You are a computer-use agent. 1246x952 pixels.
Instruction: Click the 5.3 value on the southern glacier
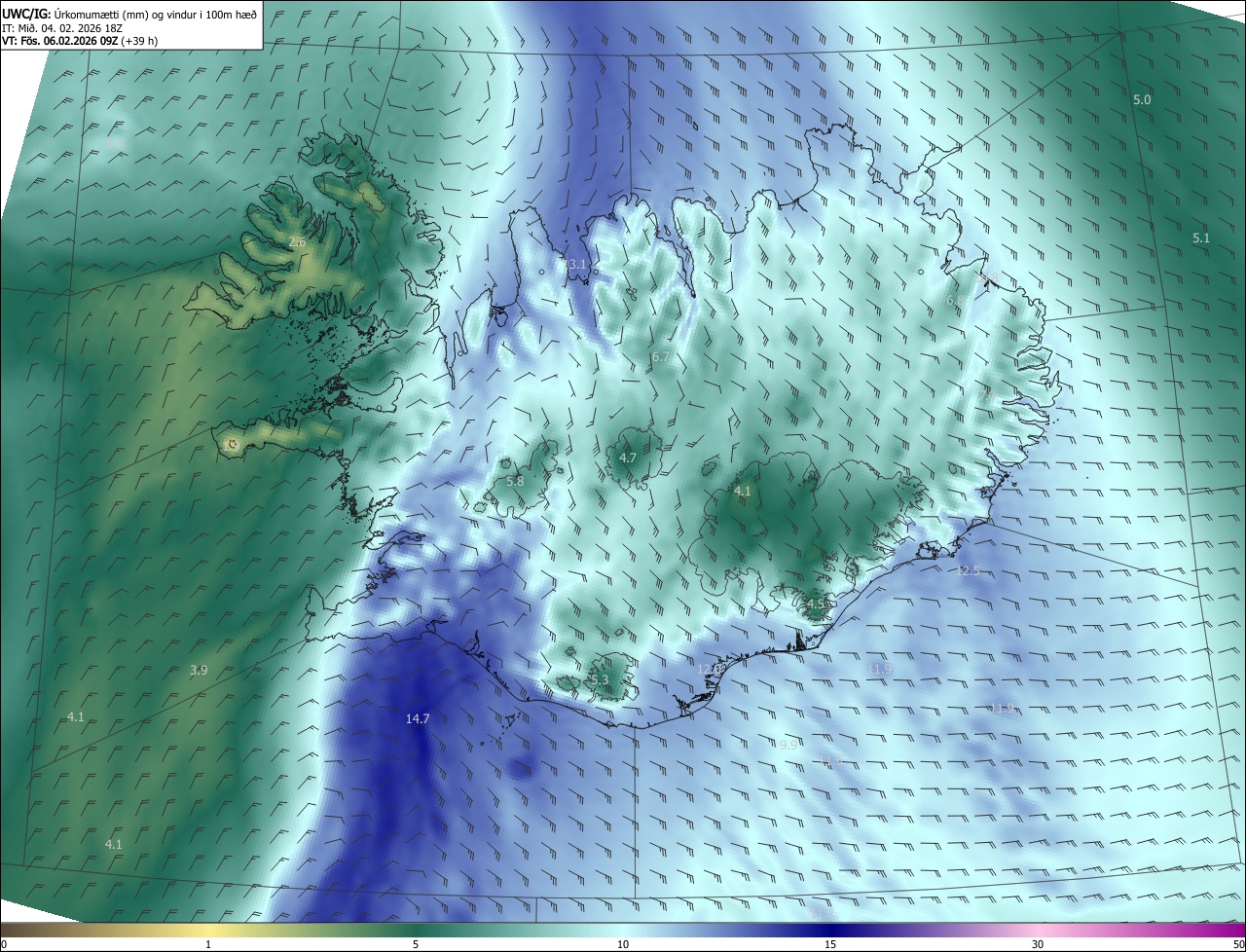point(600,680)
